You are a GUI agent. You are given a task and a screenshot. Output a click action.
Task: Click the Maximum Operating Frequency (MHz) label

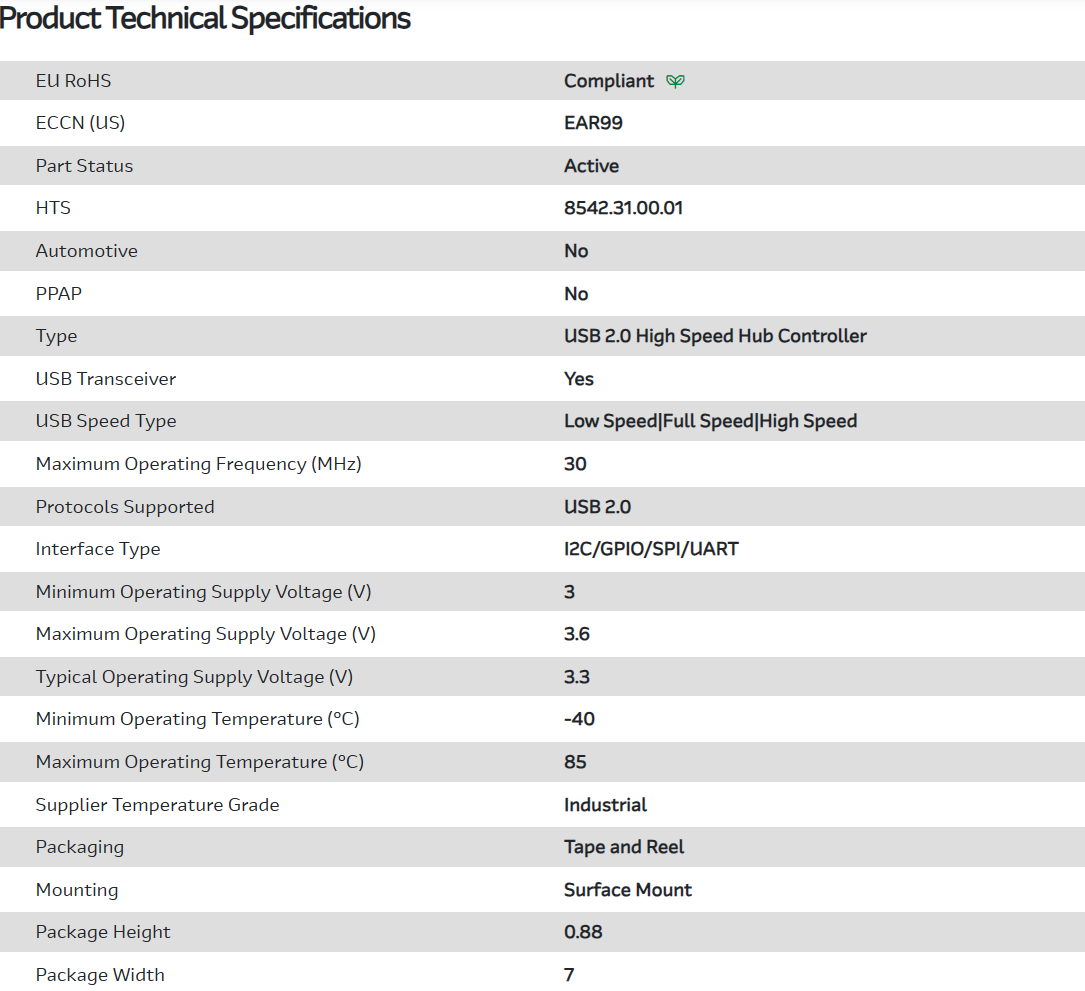(x=198, y=464)
